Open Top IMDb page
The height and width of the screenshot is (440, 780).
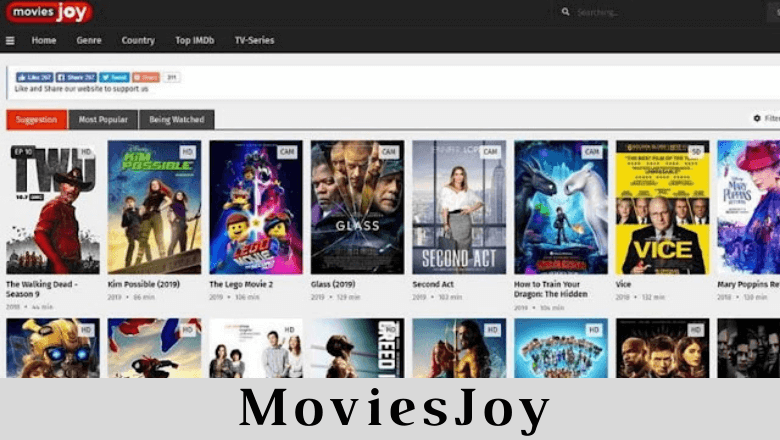pyautogui.click(x=195, y=40)
